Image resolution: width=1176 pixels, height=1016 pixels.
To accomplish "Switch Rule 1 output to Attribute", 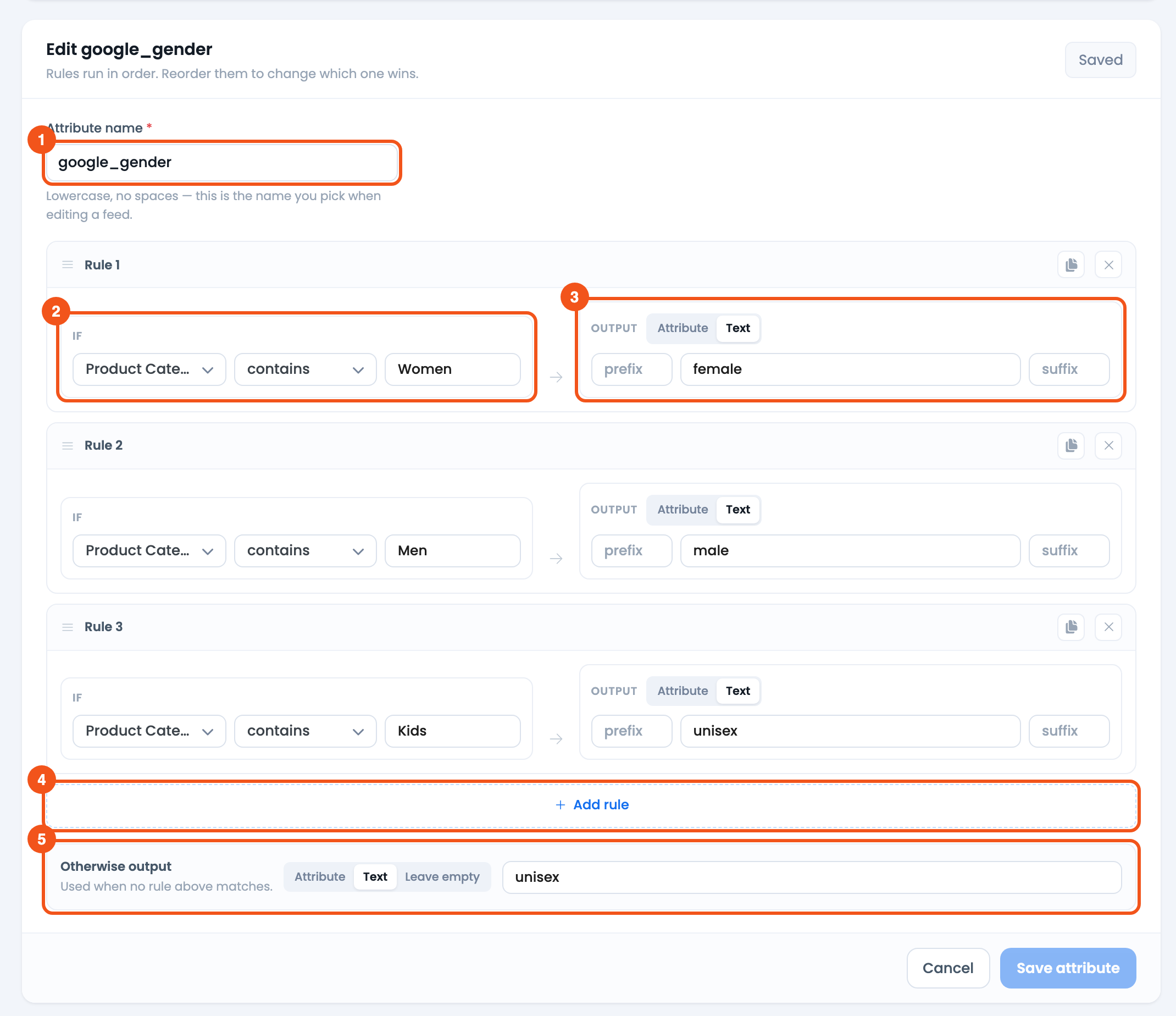I will click(x=682, y=328).
